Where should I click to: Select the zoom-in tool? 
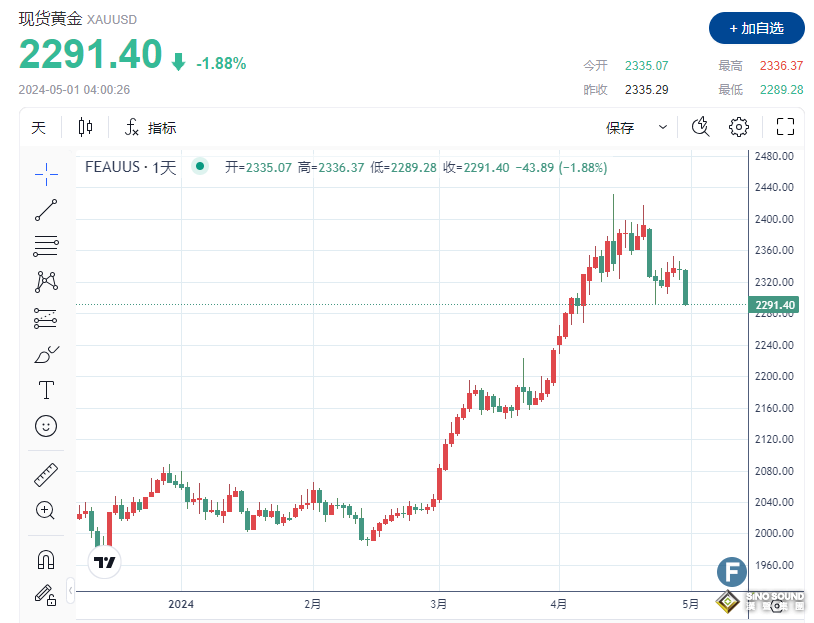[46, 510]
